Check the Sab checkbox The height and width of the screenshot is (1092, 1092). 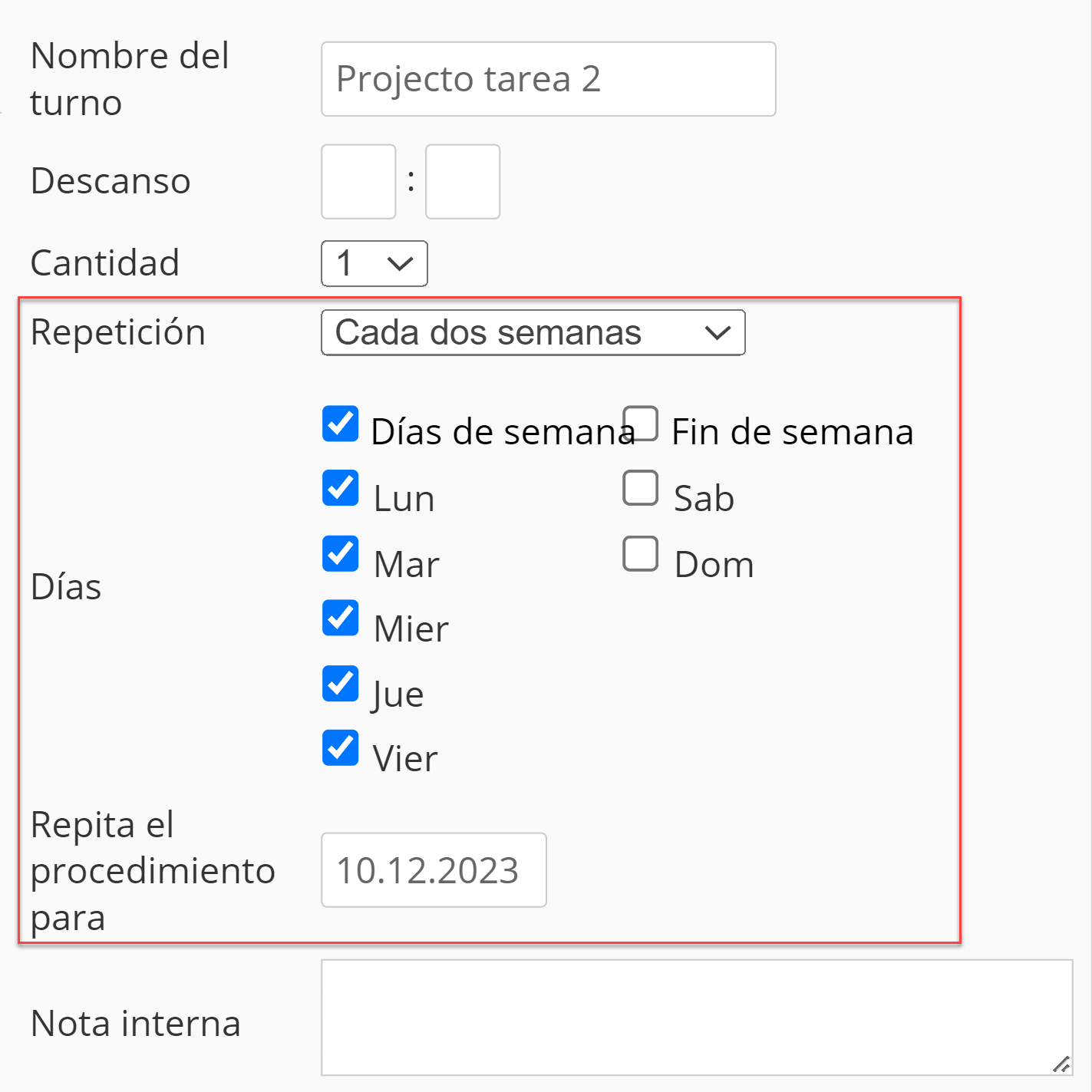coord(640,488)
